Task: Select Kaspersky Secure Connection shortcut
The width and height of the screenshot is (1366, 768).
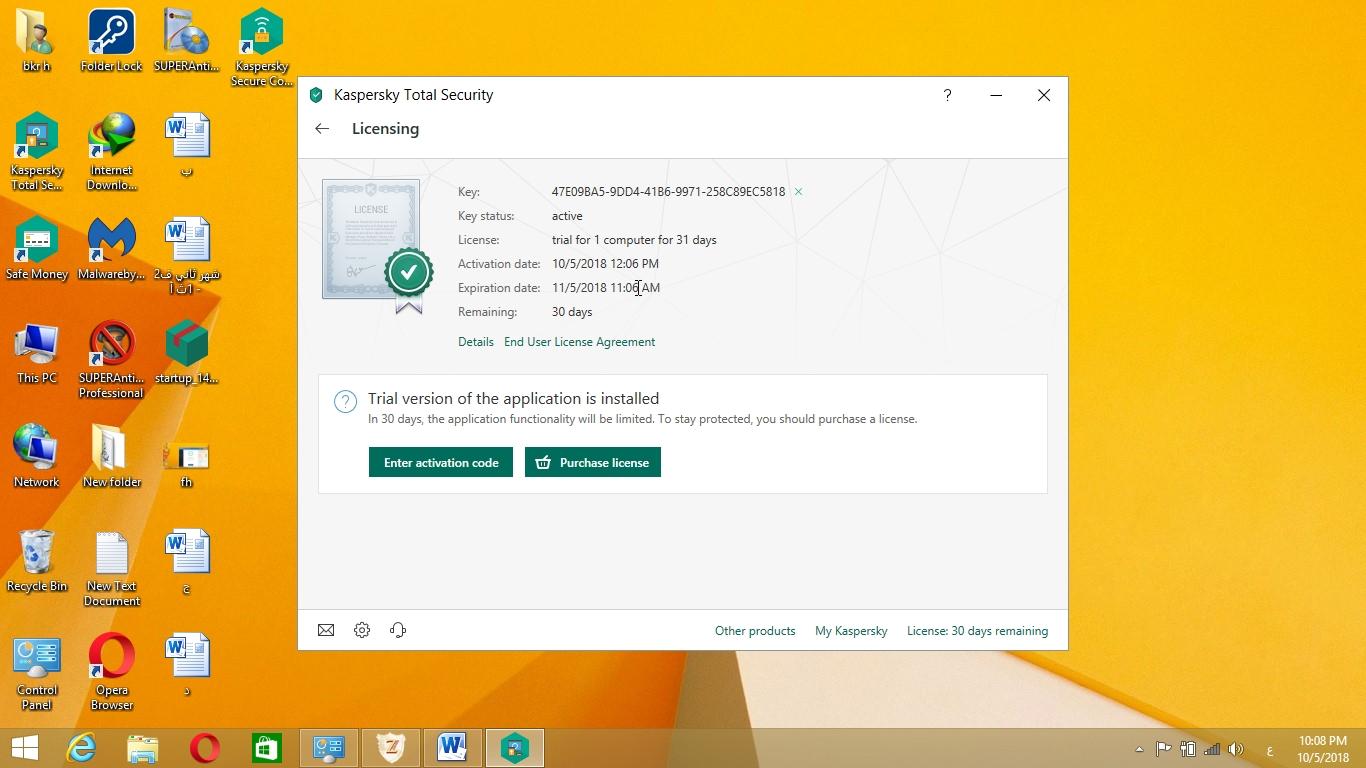Action: [x=261, y=48]
